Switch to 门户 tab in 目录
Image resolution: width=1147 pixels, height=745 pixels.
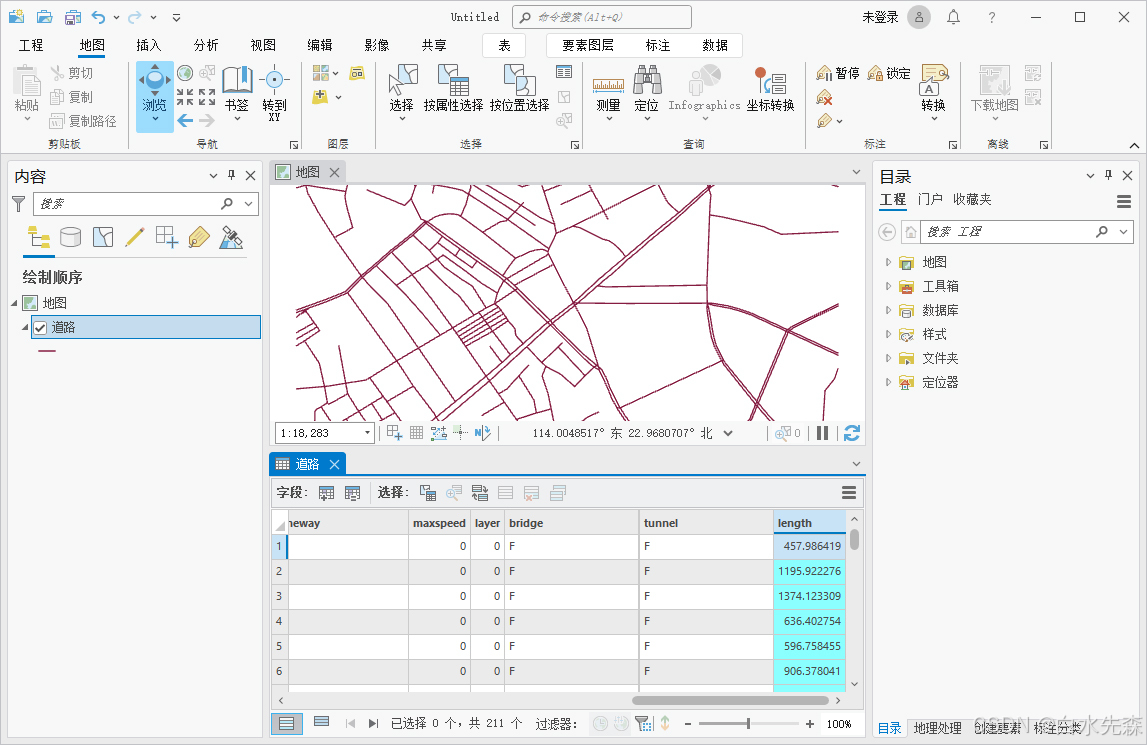930,199
